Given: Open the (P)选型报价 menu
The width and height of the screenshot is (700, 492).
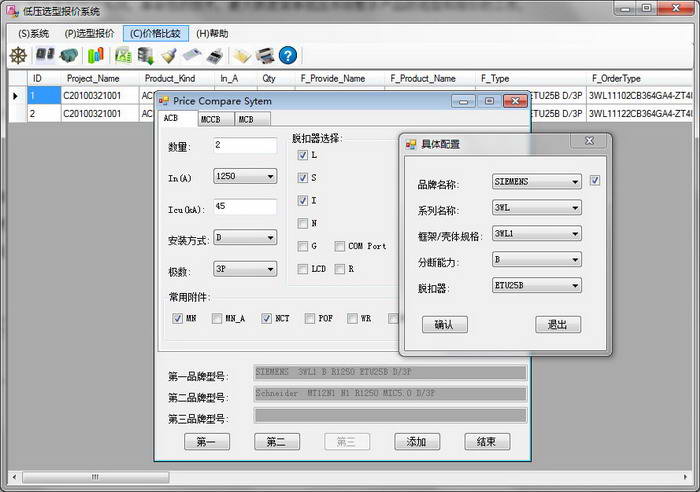Looking at the screenshot, I should pos(90,33).
